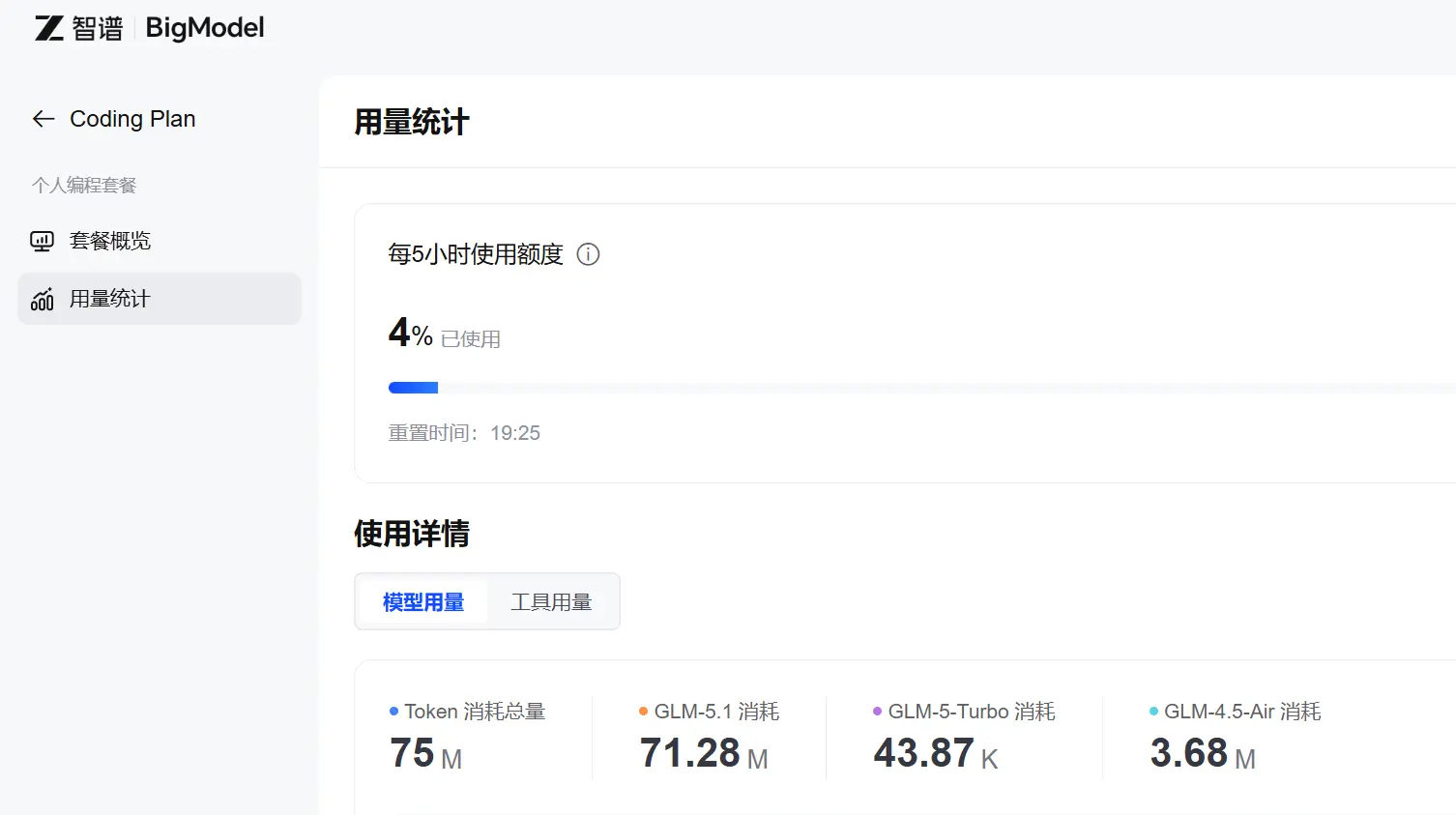The height and width of the screenshot is (815, 1456).
Task: Click the Coding Plan back link
Action: [114, 119]
